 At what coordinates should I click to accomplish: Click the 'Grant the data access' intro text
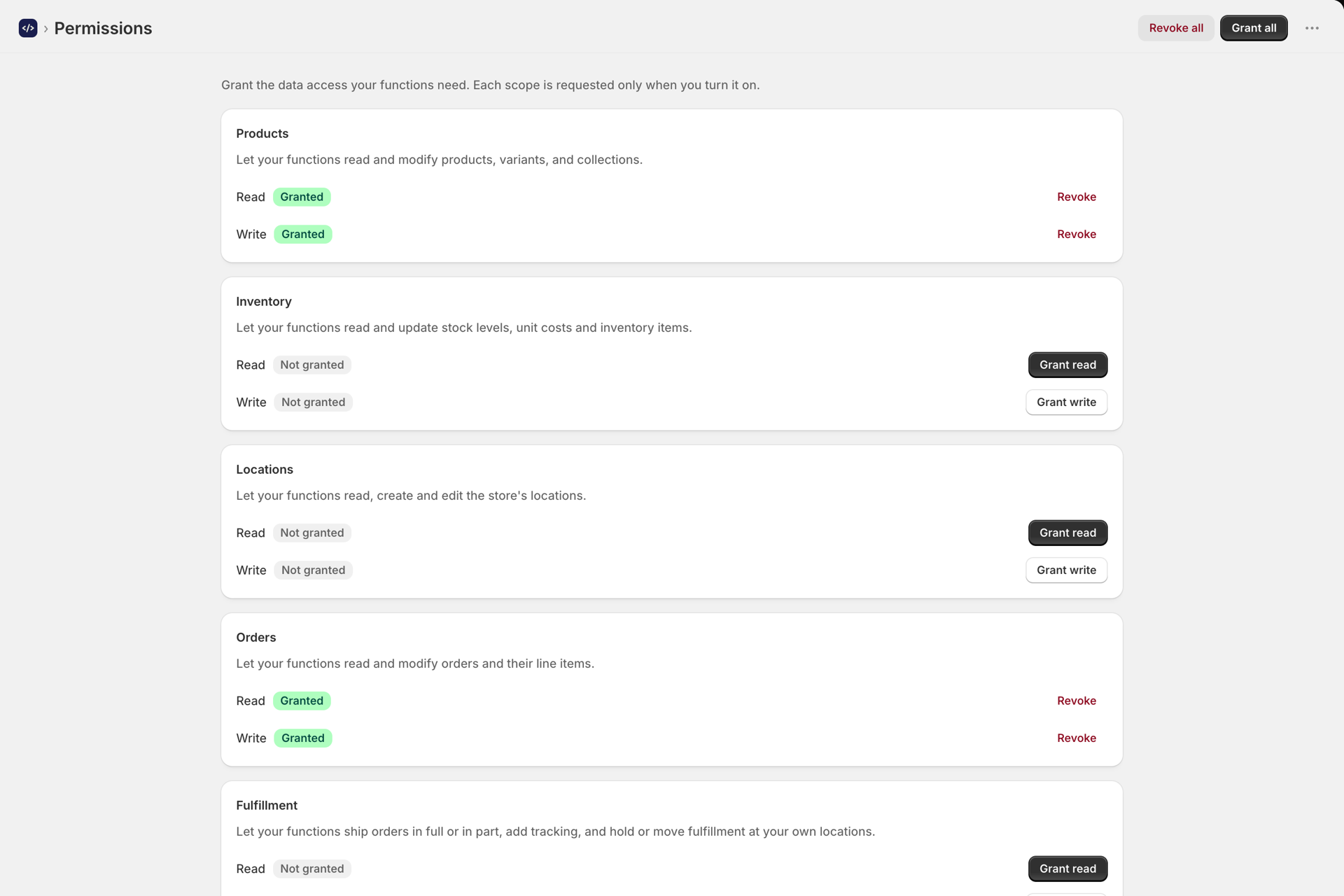[x=490, y=85]
